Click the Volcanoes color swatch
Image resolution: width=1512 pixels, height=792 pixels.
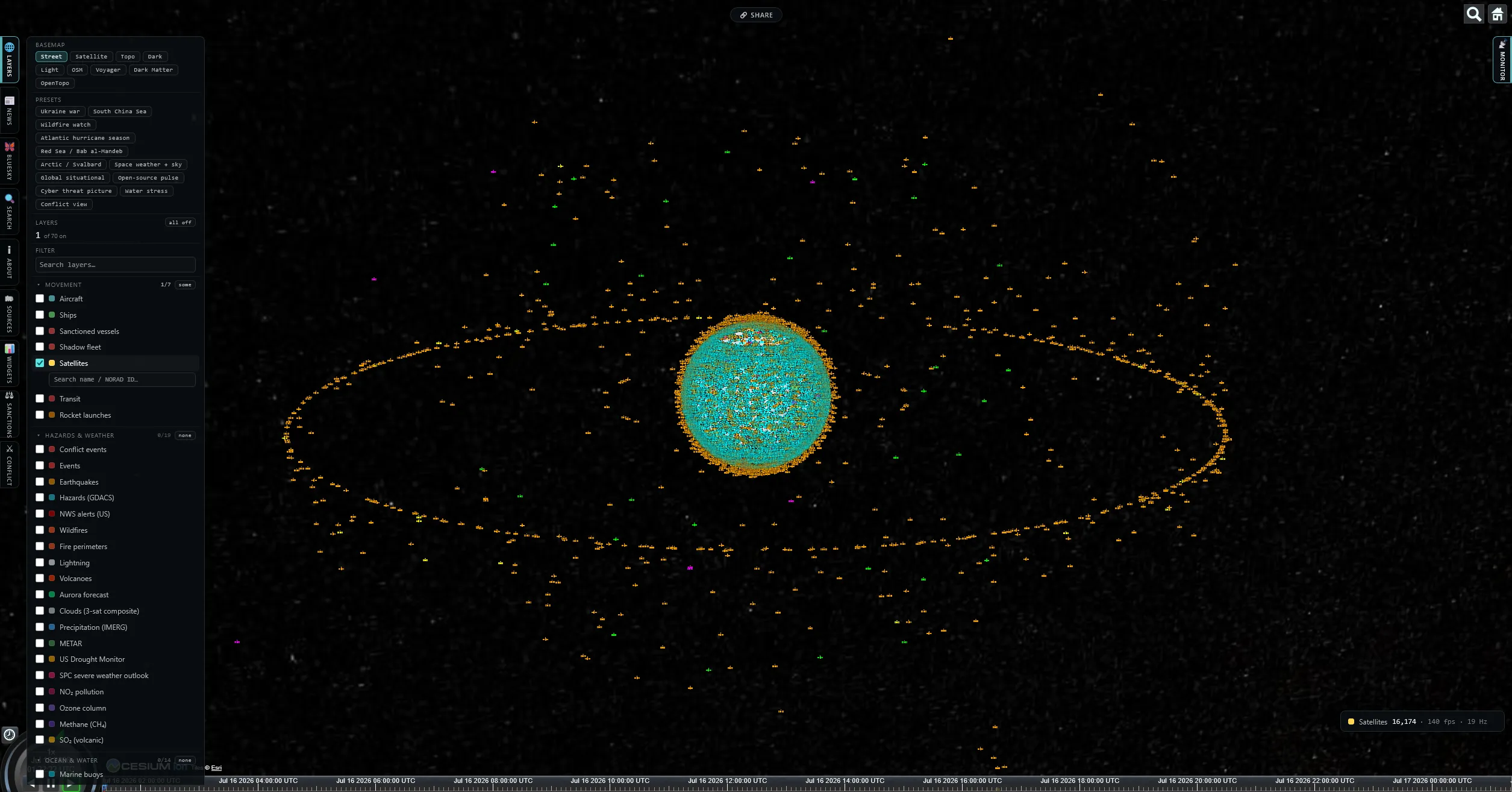[x=52, y=578]
